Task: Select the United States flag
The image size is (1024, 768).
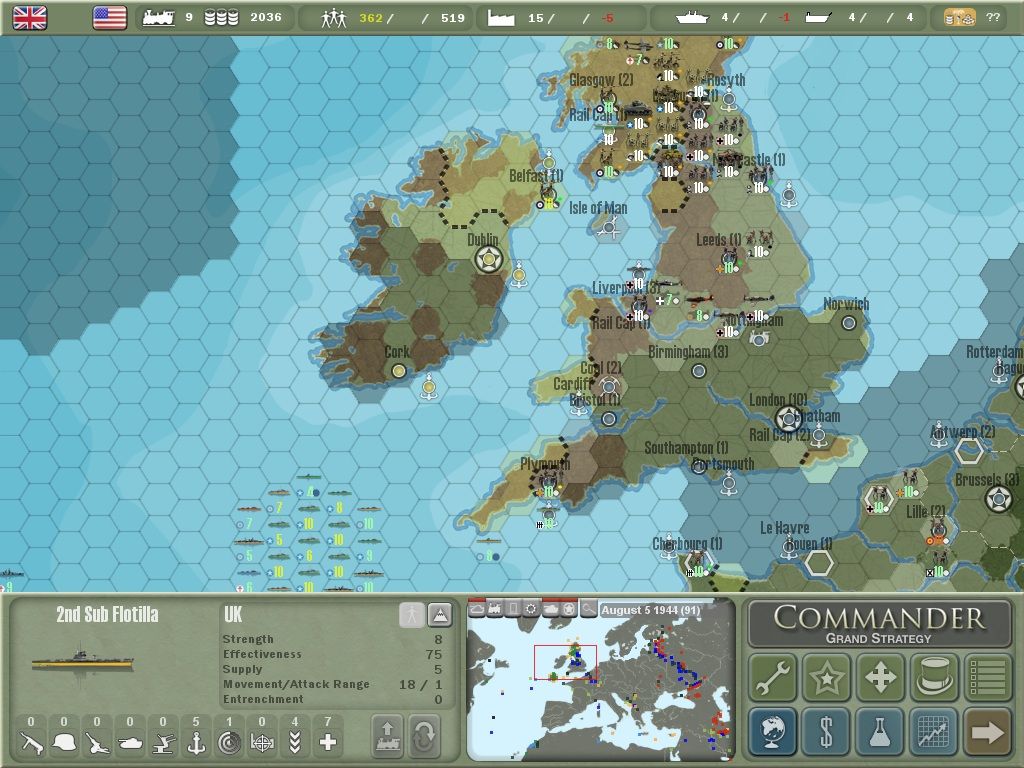Action: click(110, 18)
